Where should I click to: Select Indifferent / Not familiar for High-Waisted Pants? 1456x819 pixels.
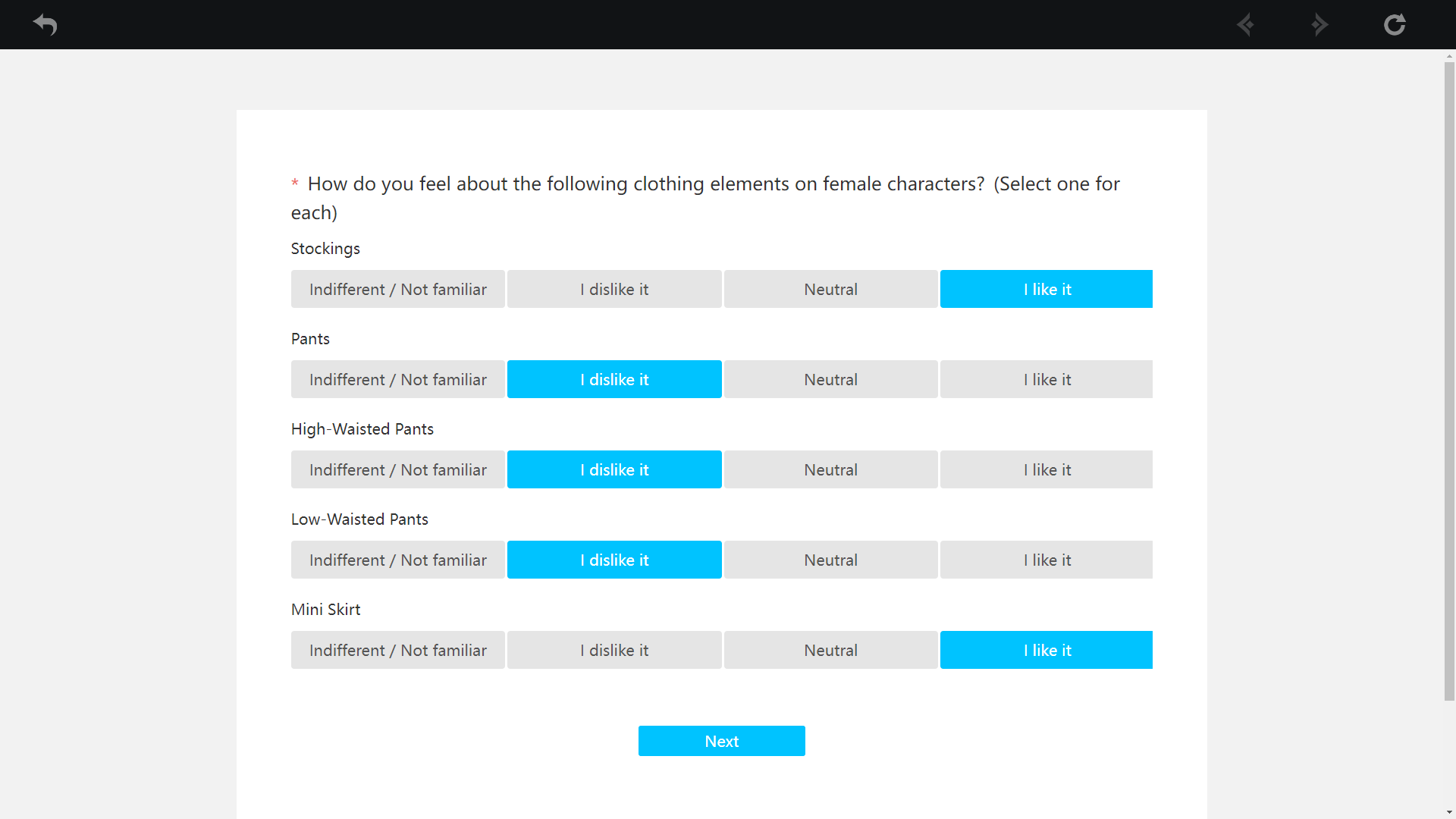tap(398, 469)
